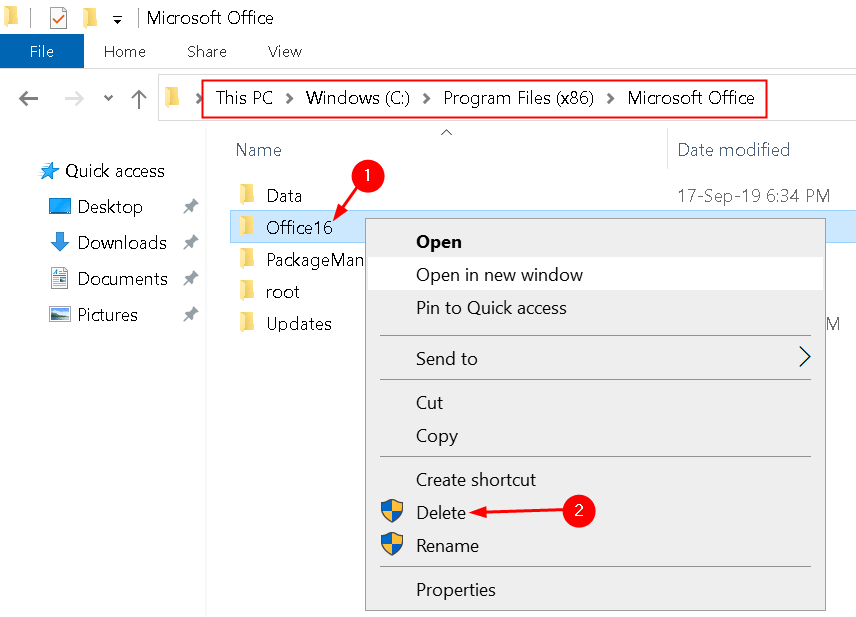
Task: Click the pin icon beside Pictures
Action: click(191, 315)
